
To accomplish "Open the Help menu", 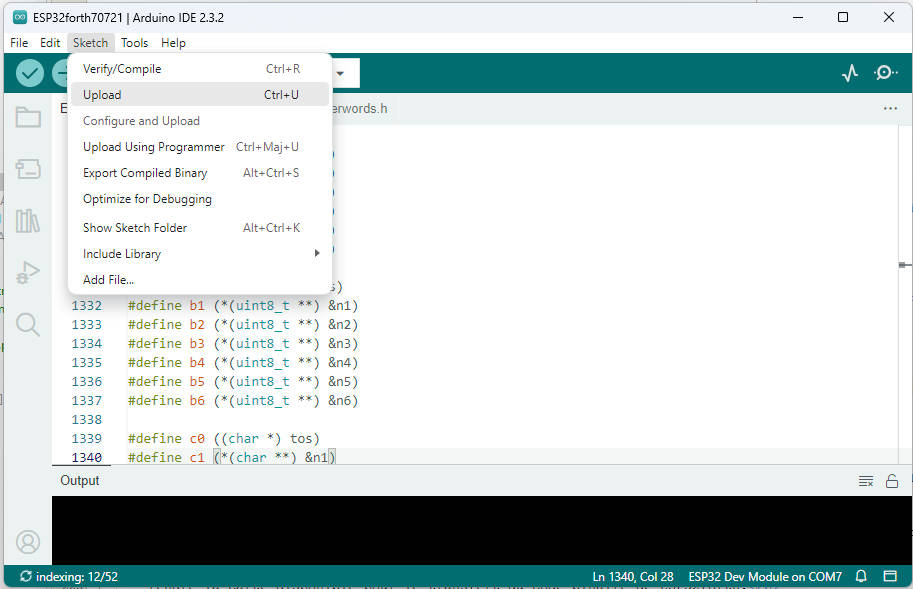I will (x=173, y=42).
